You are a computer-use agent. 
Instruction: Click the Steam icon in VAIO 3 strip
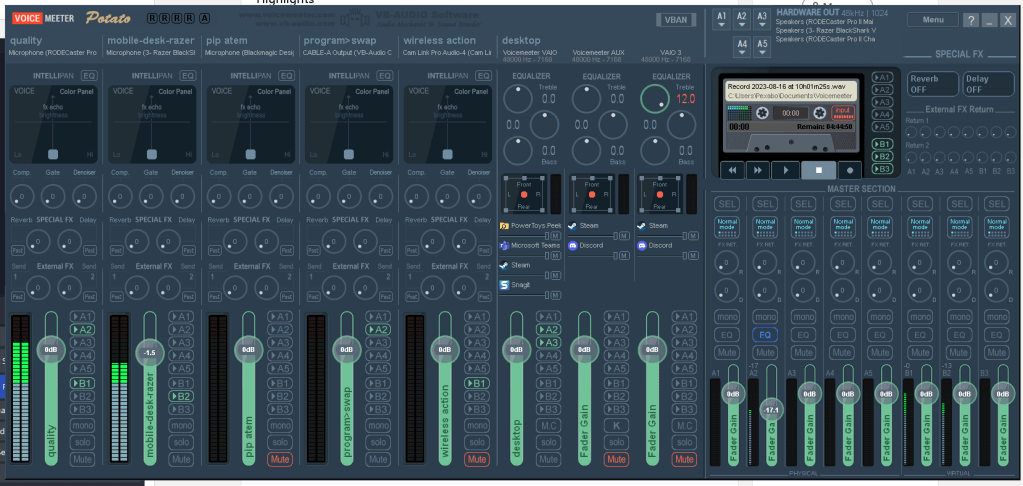642,226
